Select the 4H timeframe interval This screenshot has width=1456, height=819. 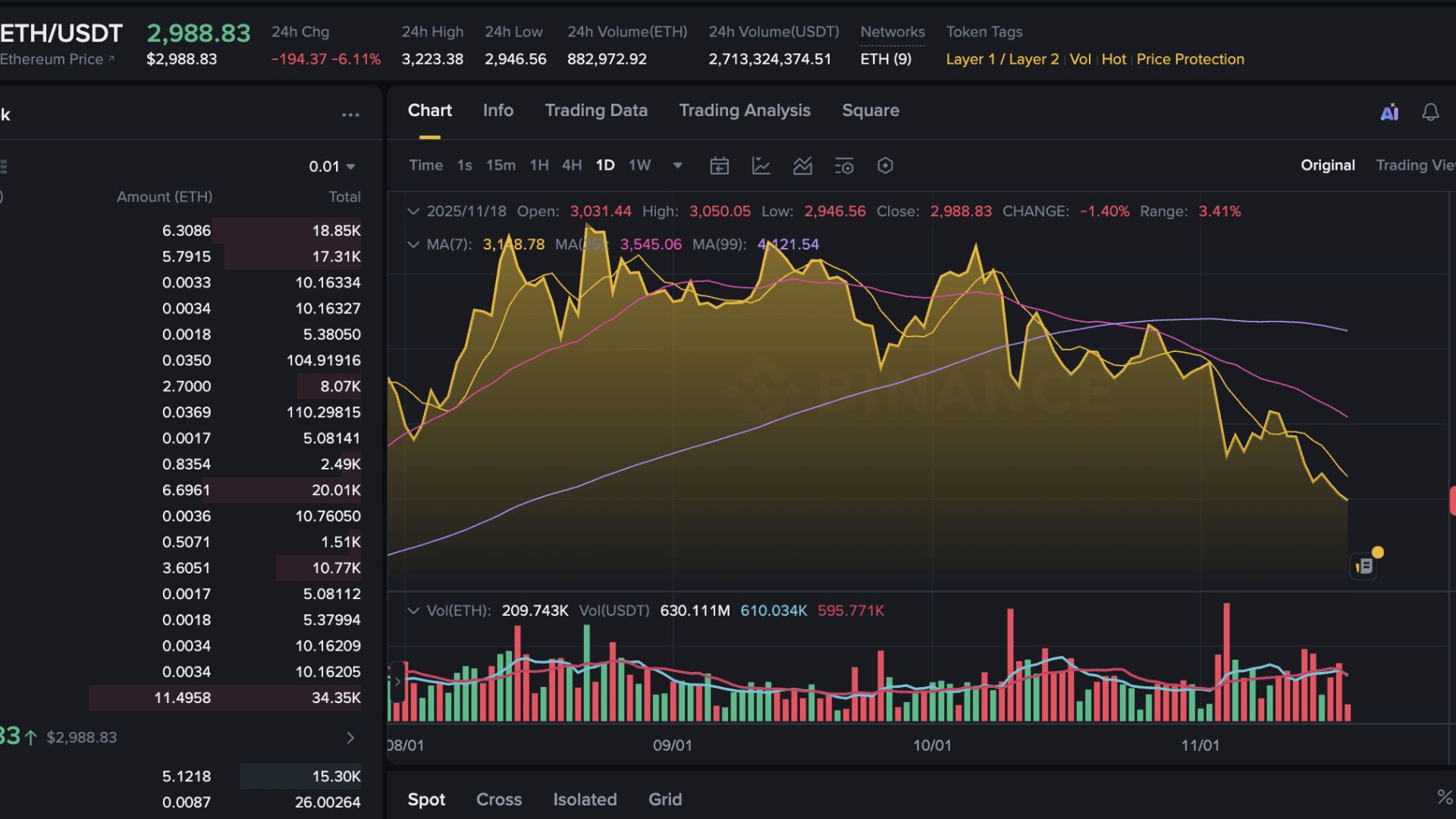coord(572,165)
